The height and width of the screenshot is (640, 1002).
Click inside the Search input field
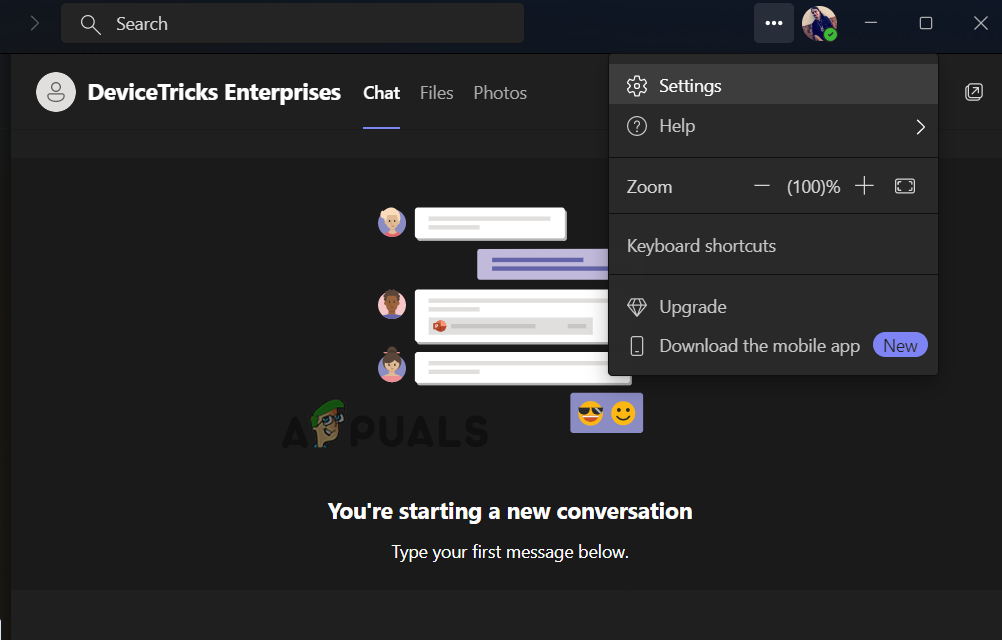[x=292, y=23]
